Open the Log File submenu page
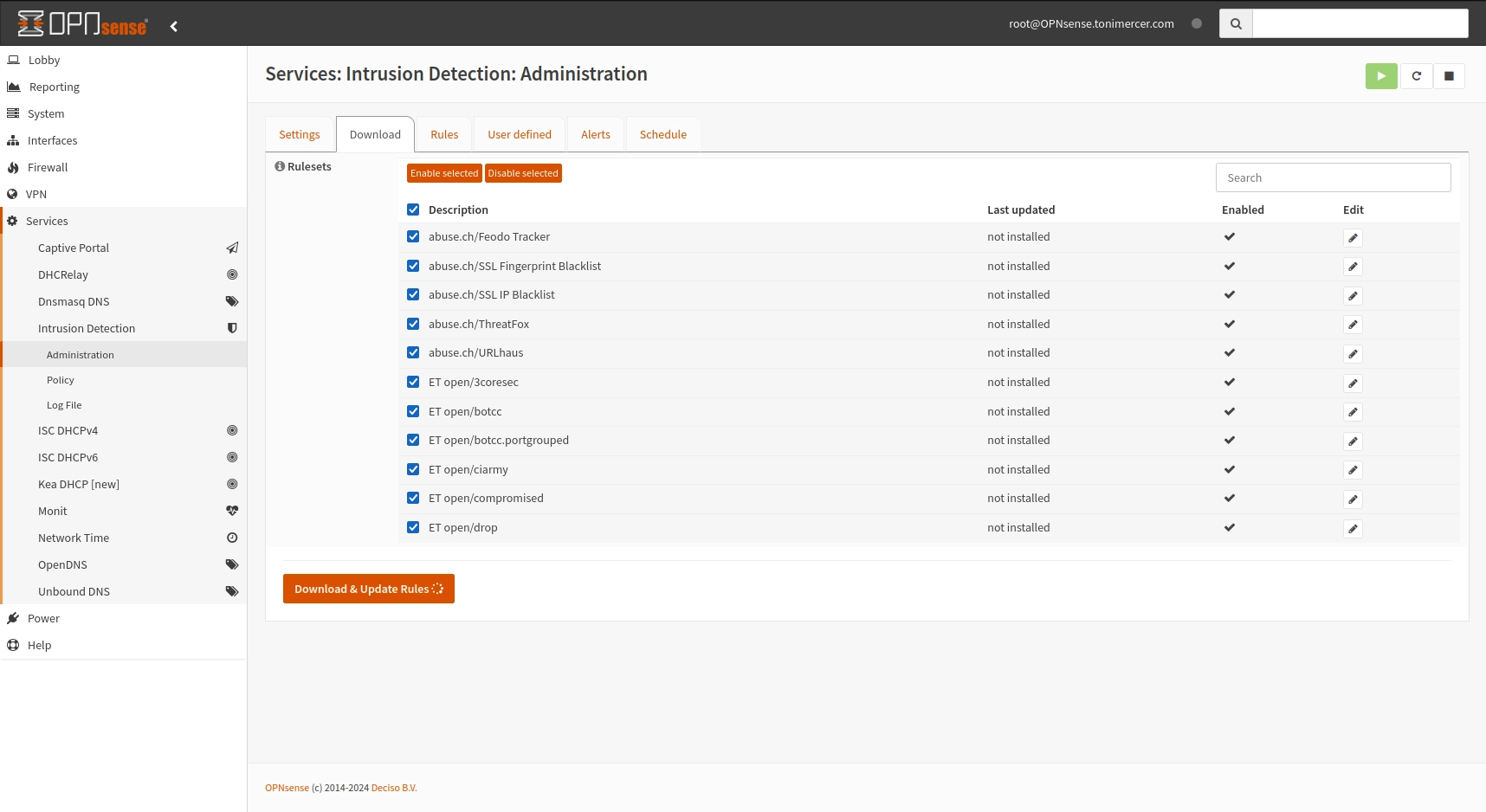1486x812 pixels. coord(123,405)
